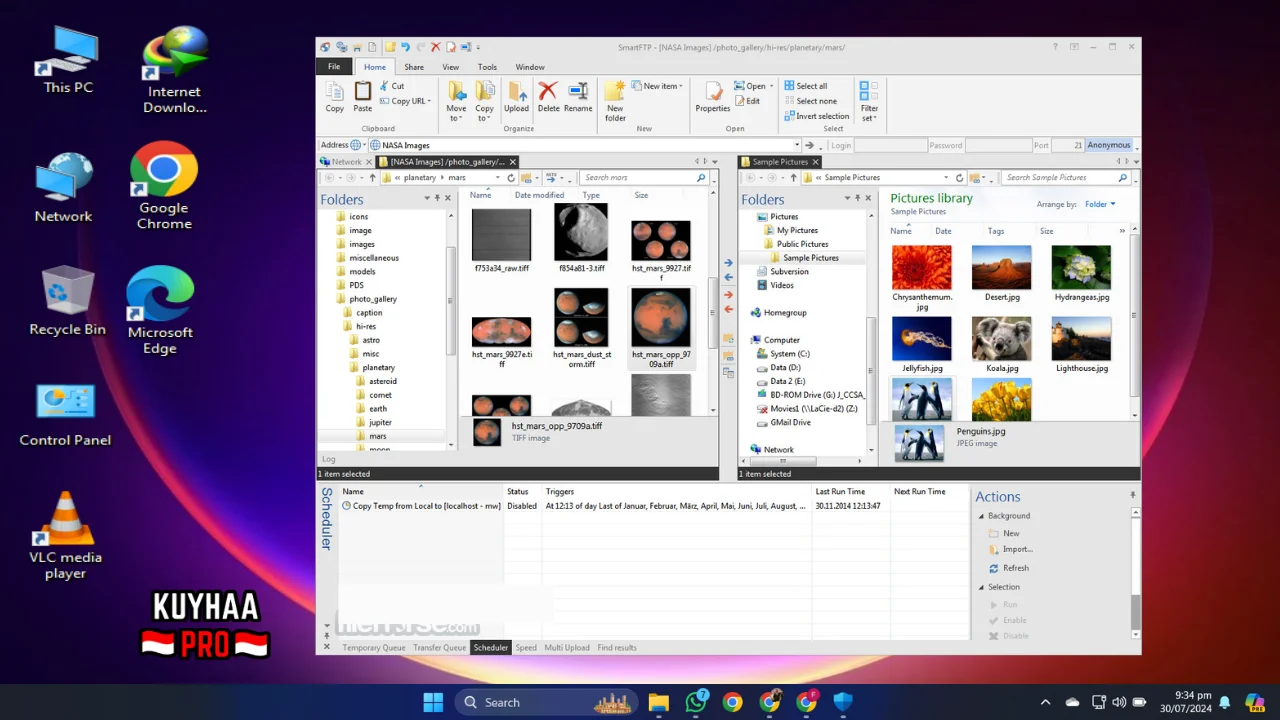Close the NASA Images photo_gallery tab
This screenshot has width=1280, height=720.
pyautogui.click(x=513, y=162)
